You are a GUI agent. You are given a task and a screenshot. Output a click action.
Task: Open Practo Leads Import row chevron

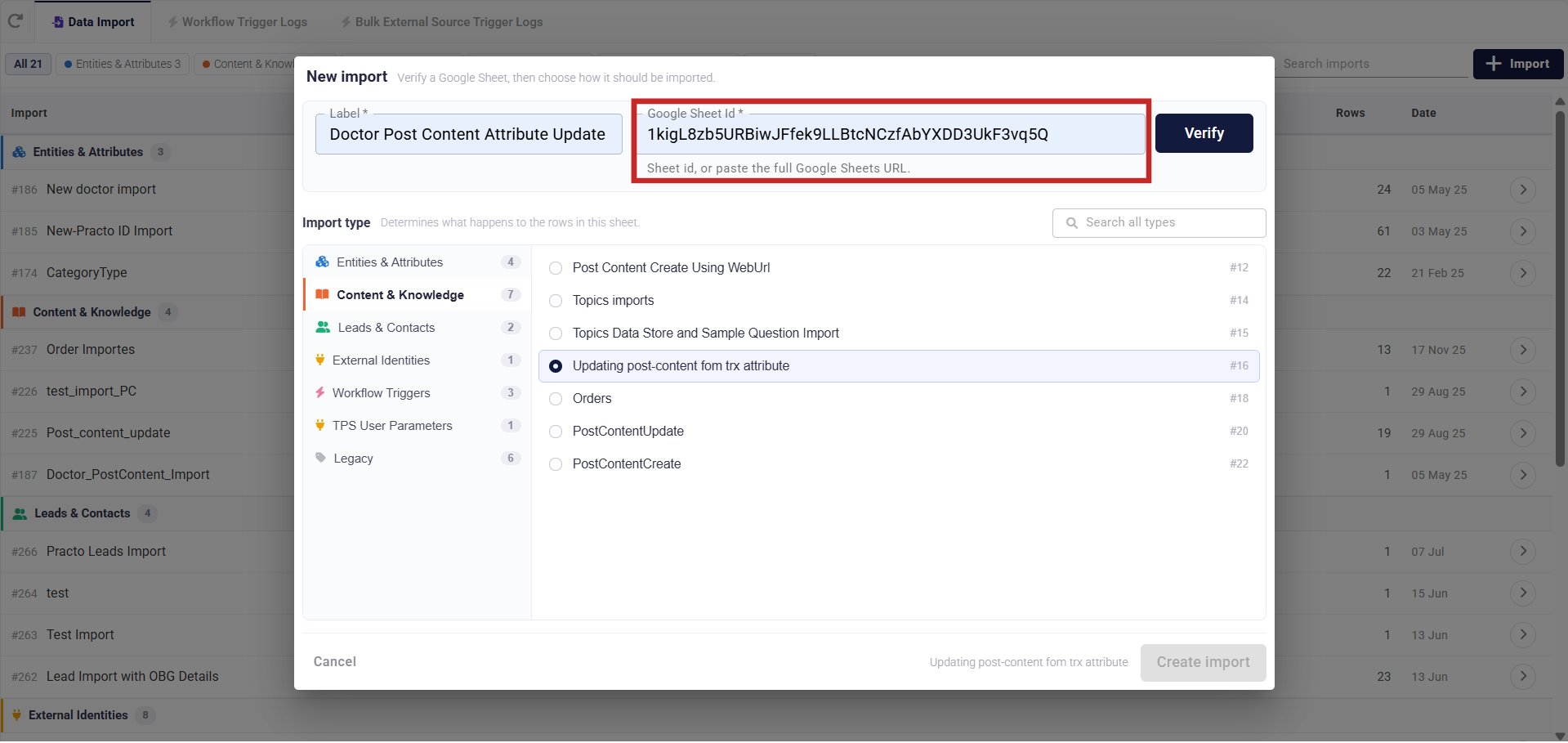1523,552
